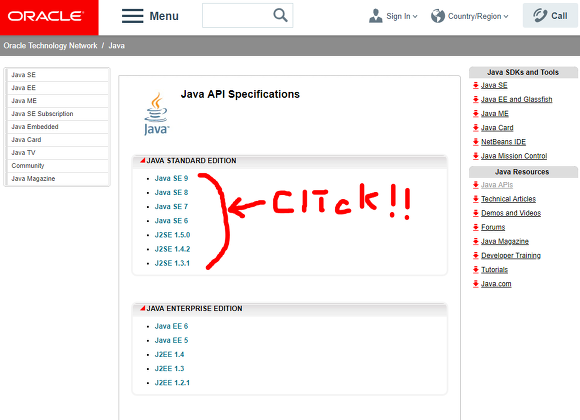Click the search magnifier icon
The width and height of the screenshot is (580, 420).
(280, 15)
